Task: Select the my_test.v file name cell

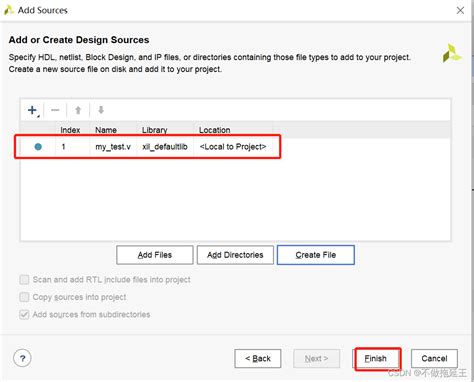Action: click(113, 147)
